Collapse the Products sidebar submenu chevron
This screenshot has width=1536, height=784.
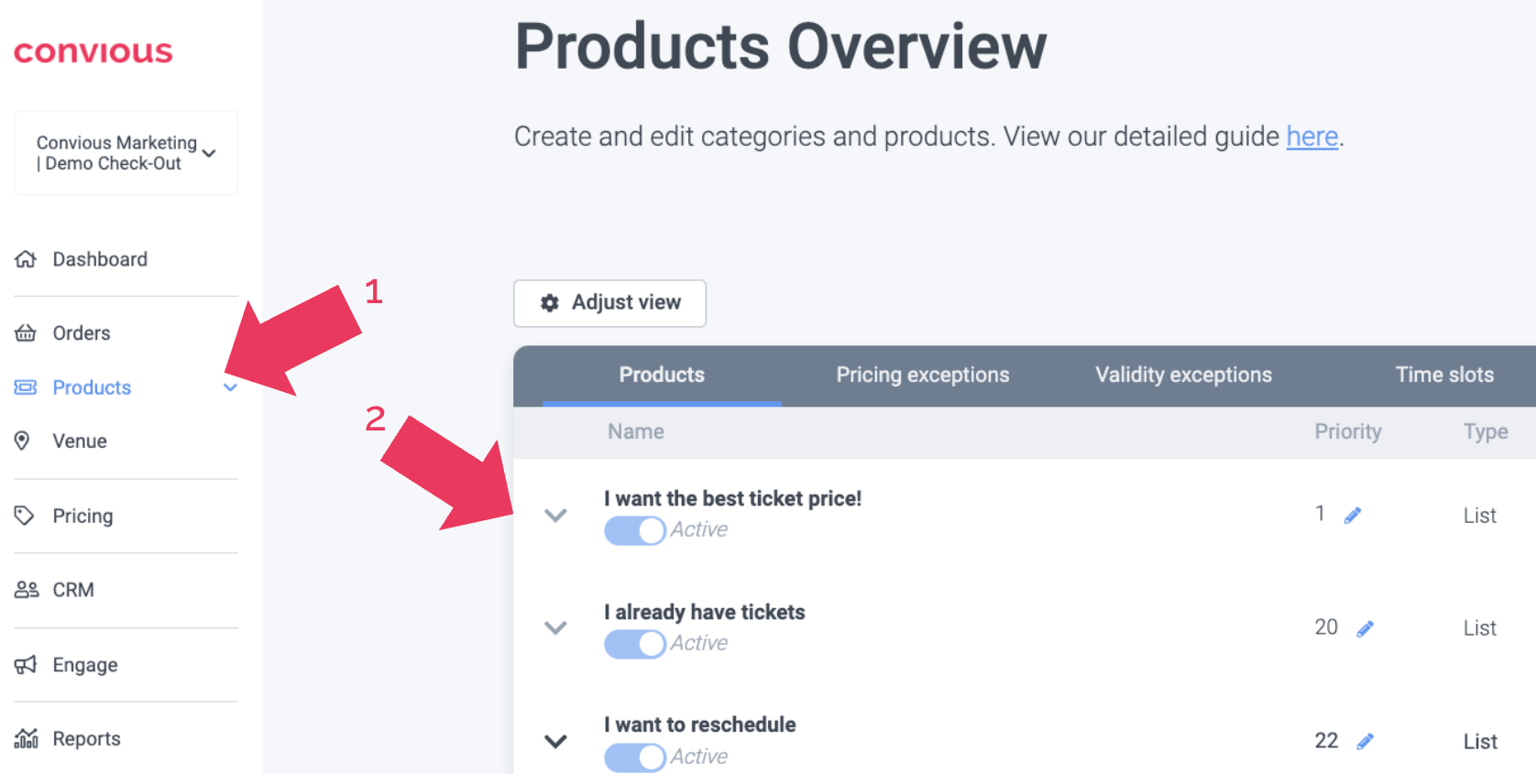(230, 387)
